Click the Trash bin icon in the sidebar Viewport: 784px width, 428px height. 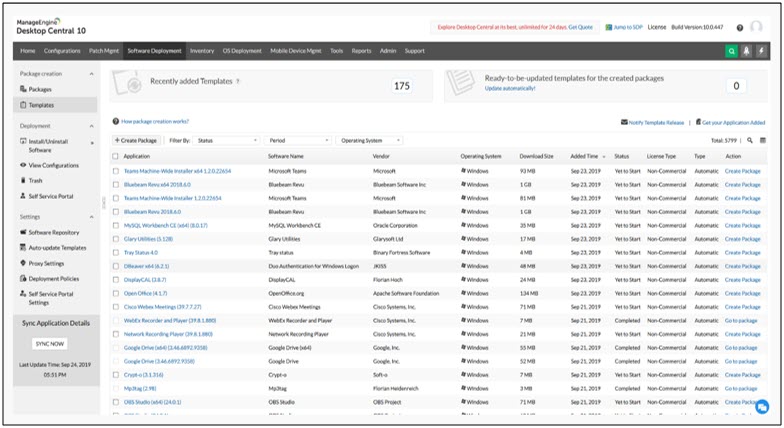(x=23, y=180)
